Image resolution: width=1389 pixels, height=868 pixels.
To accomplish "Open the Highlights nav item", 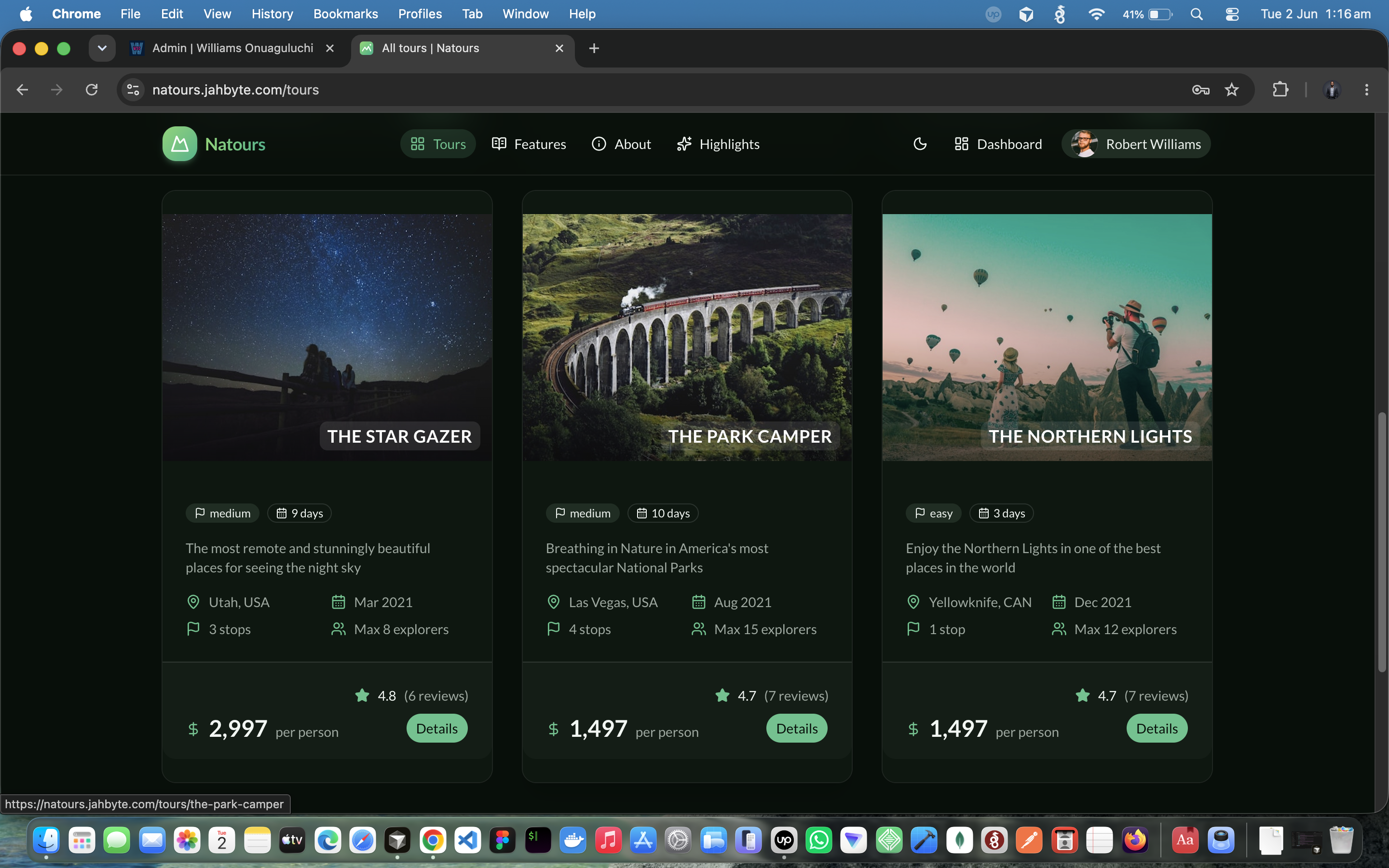I will click(718, 144).
